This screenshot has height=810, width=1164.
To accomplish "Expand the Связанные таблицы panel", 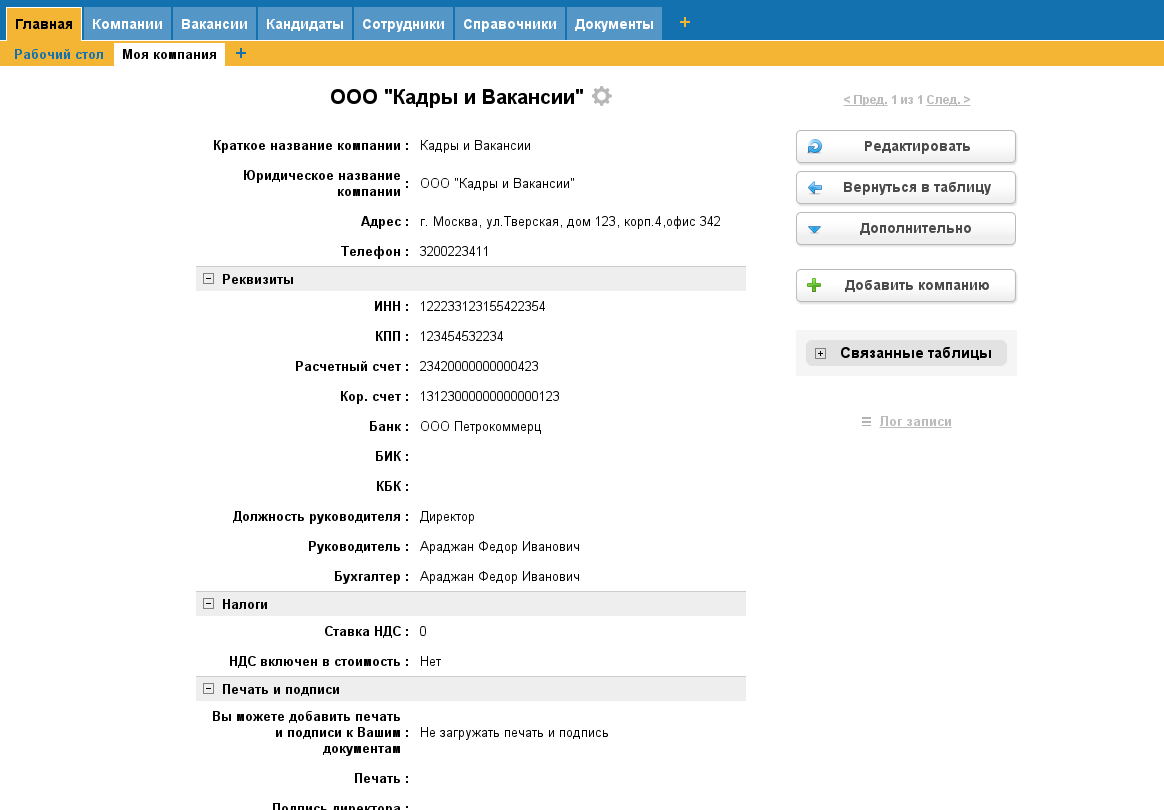I will [x=821, y=353].
